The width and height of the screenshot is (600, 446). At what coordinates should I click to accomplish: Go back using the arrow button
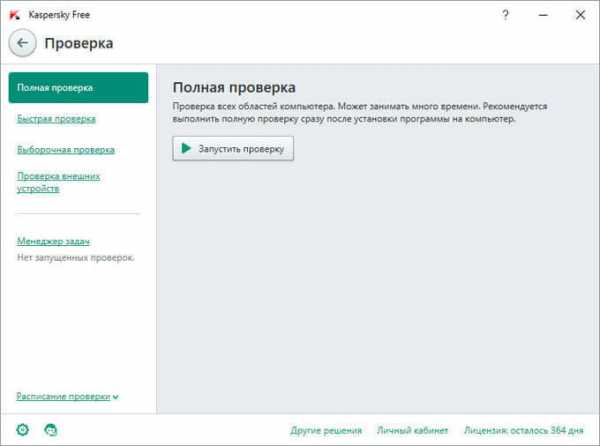pyautogui.click(x=23, y=43)
